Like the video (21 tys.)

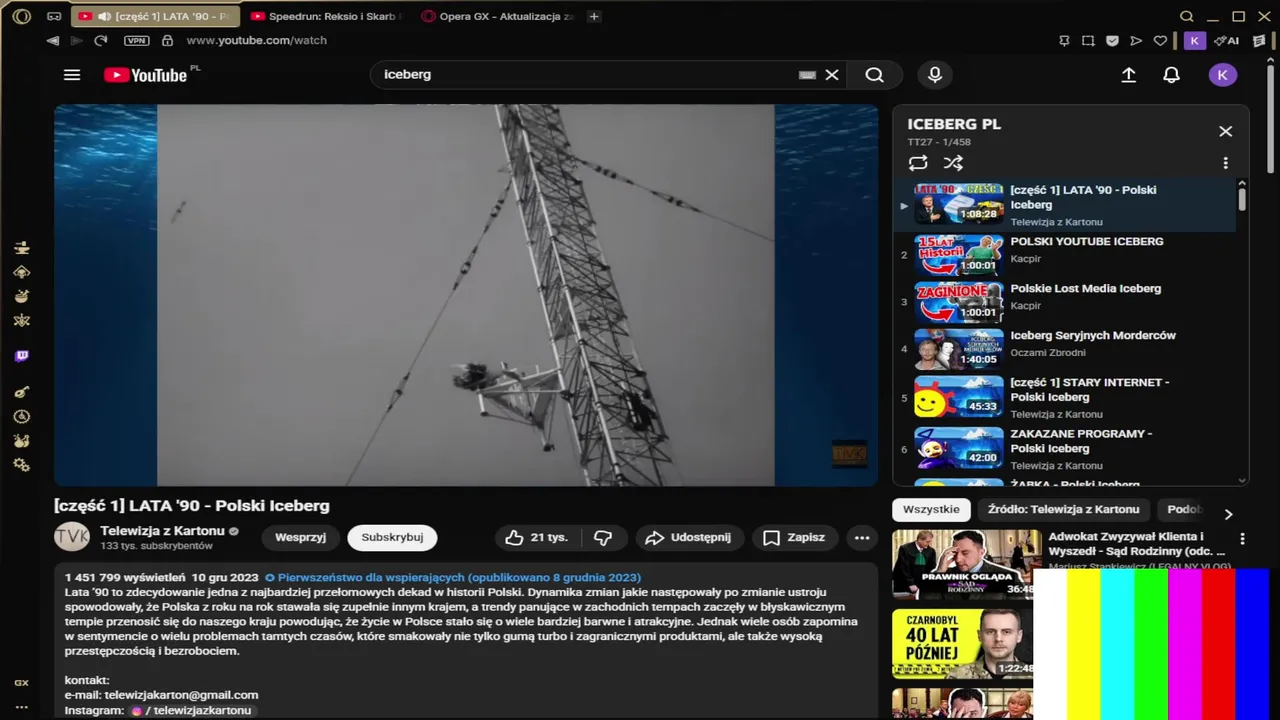[x=538, y=538]
